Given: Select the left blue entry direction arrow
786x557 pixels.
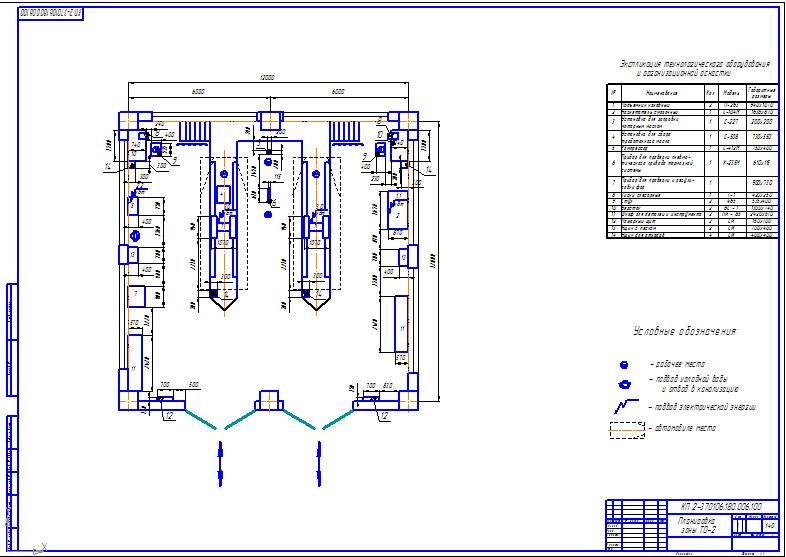Looking at the screenshot, I should [x=221, y=462].
